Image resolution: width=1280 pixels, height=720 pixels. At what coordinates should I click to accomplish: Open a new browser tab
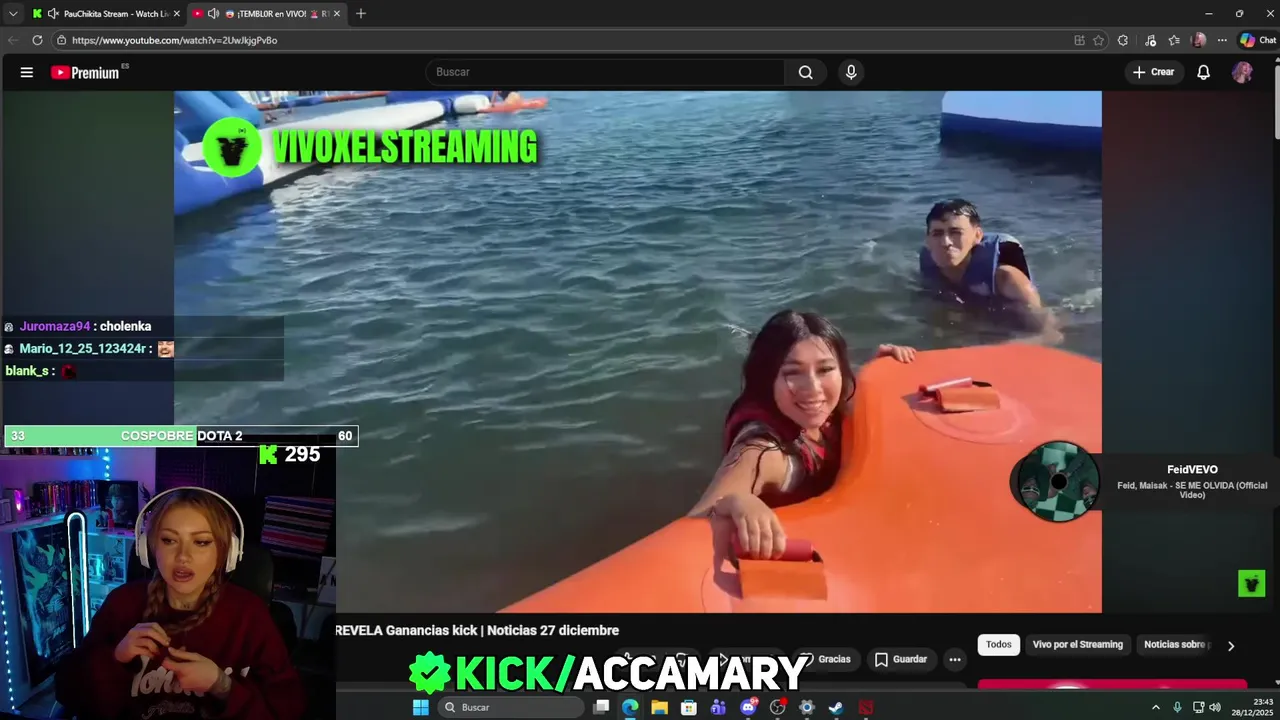click(x=361, y=14)
